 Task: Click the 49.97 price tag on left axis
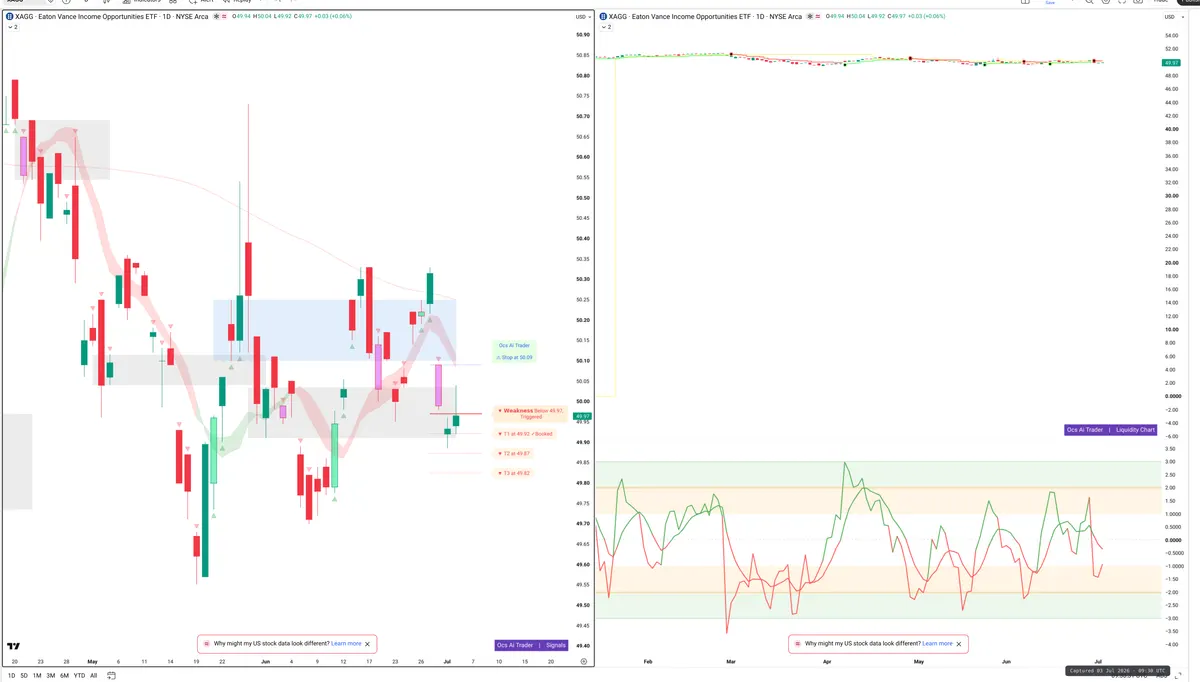pyautogui.click(x=583, y=416)
